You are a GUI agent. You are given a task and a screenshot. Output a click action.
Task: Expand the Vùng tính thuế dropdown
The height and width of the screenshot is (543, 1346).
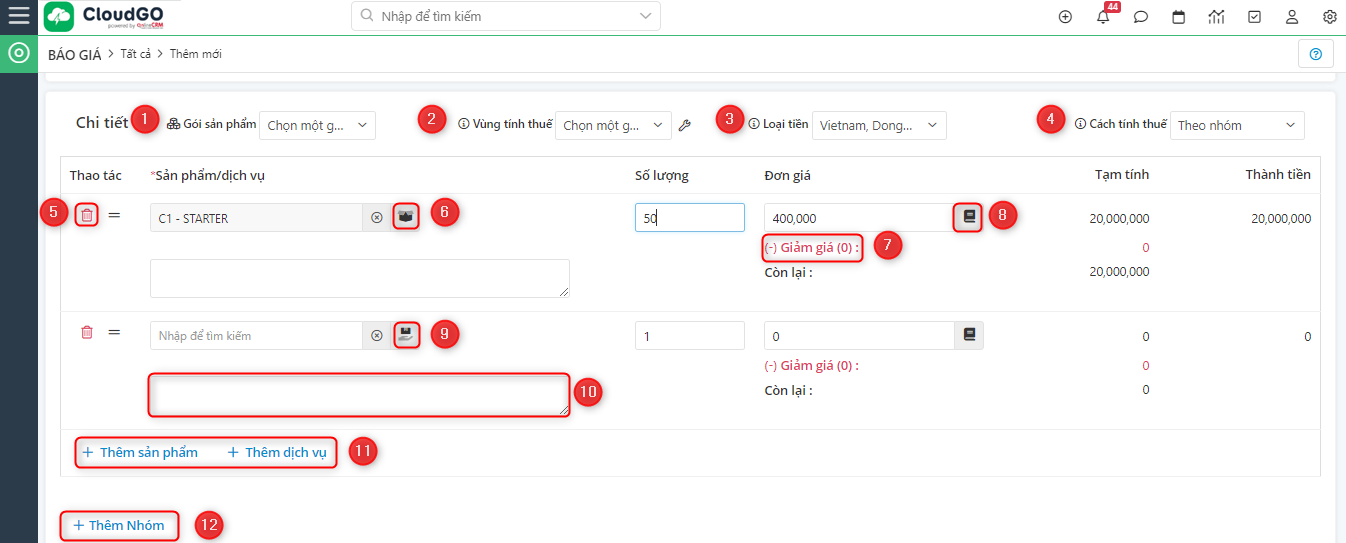612,125
